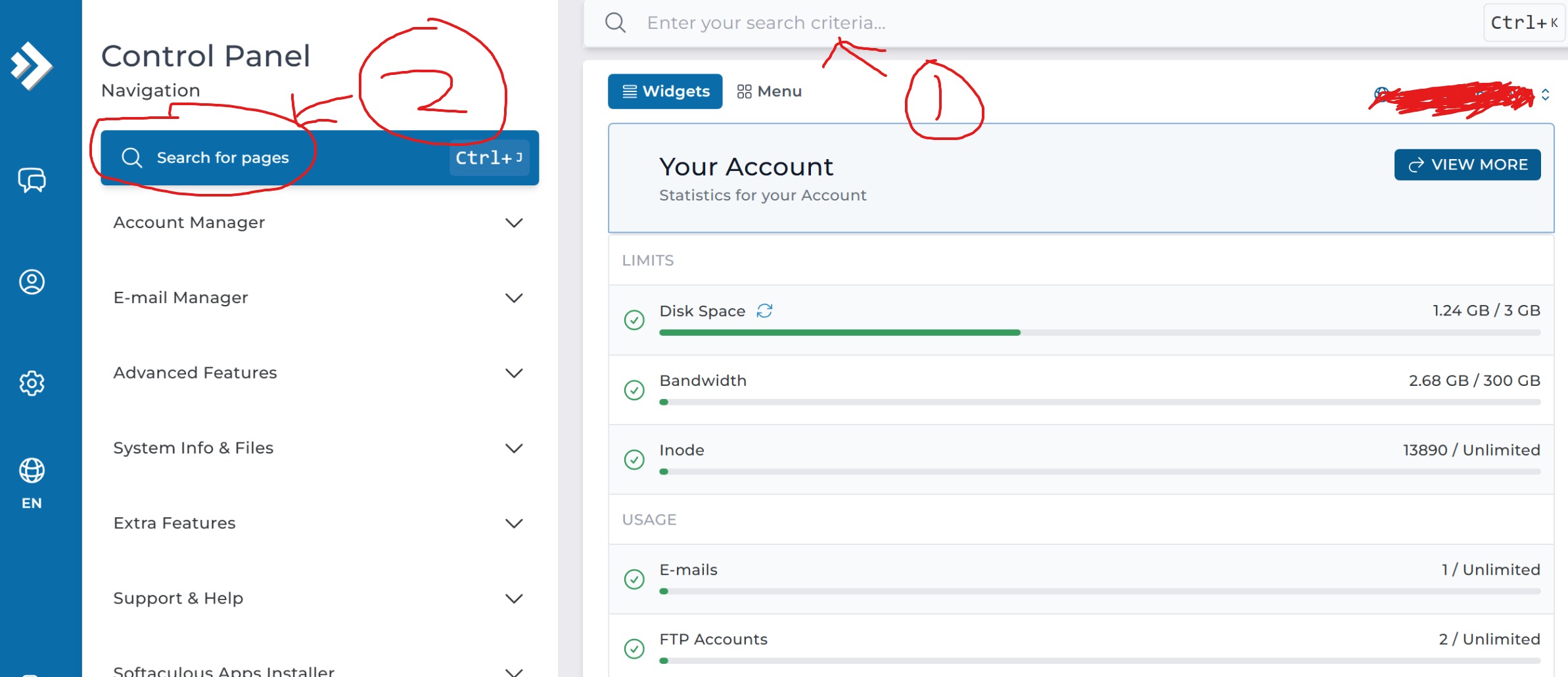Click the Disk Space status check icon
Image resolution: width=1568 pixels, height=677 pixels.
click(634, 320)
